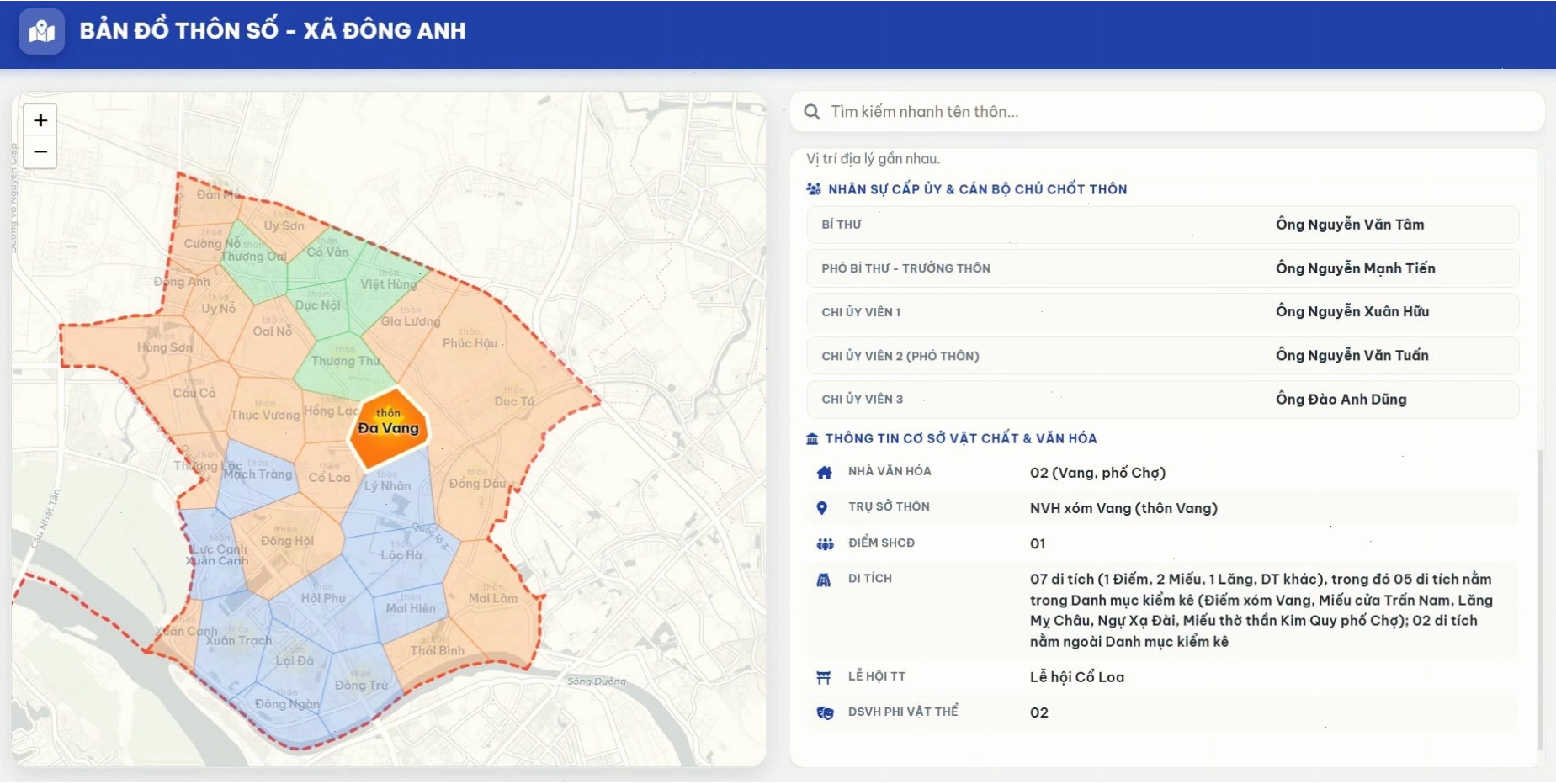Select Dục Tú village region on map
Screen dimensions: 1556x784
(x=514, y=402)
